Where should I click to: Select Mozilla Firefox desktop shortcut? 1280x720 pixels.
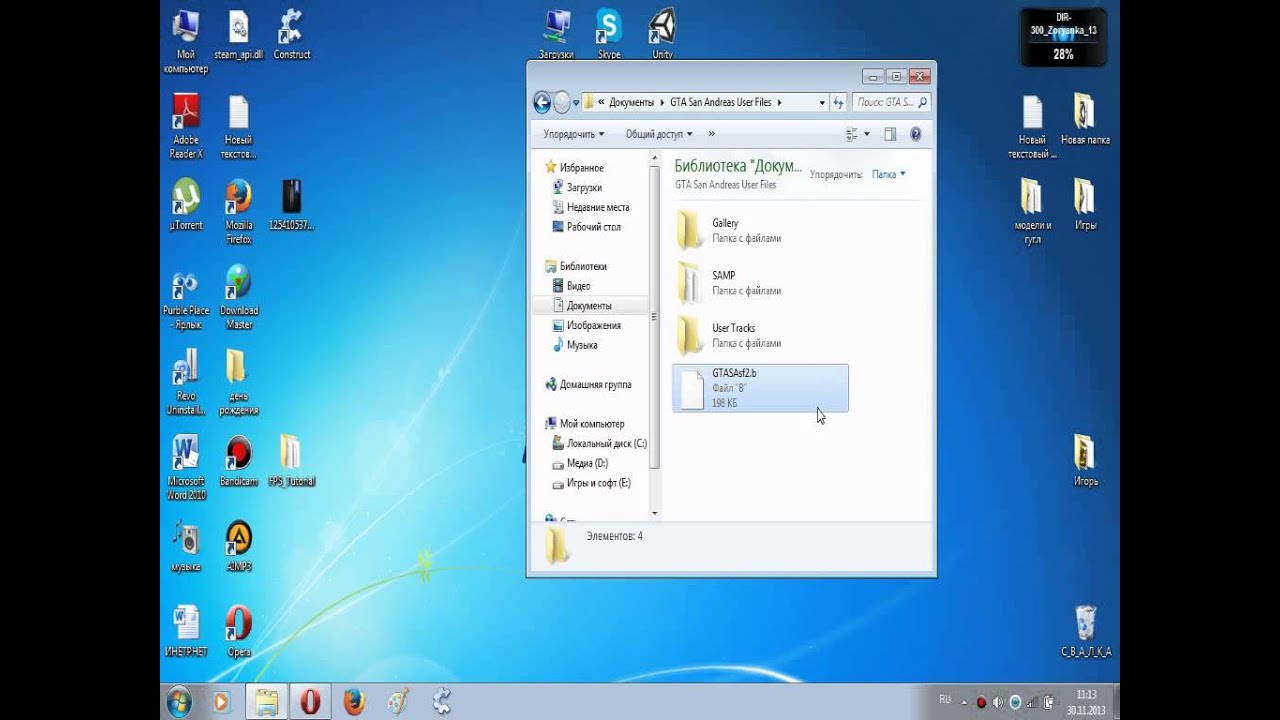pyautogui.click(x=239, y=211)
